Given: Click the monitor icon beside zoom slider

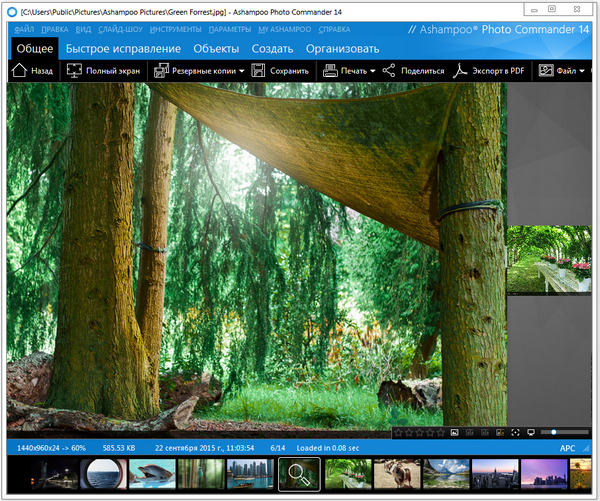Looking at the screenshot, I should tap(531, 432).
